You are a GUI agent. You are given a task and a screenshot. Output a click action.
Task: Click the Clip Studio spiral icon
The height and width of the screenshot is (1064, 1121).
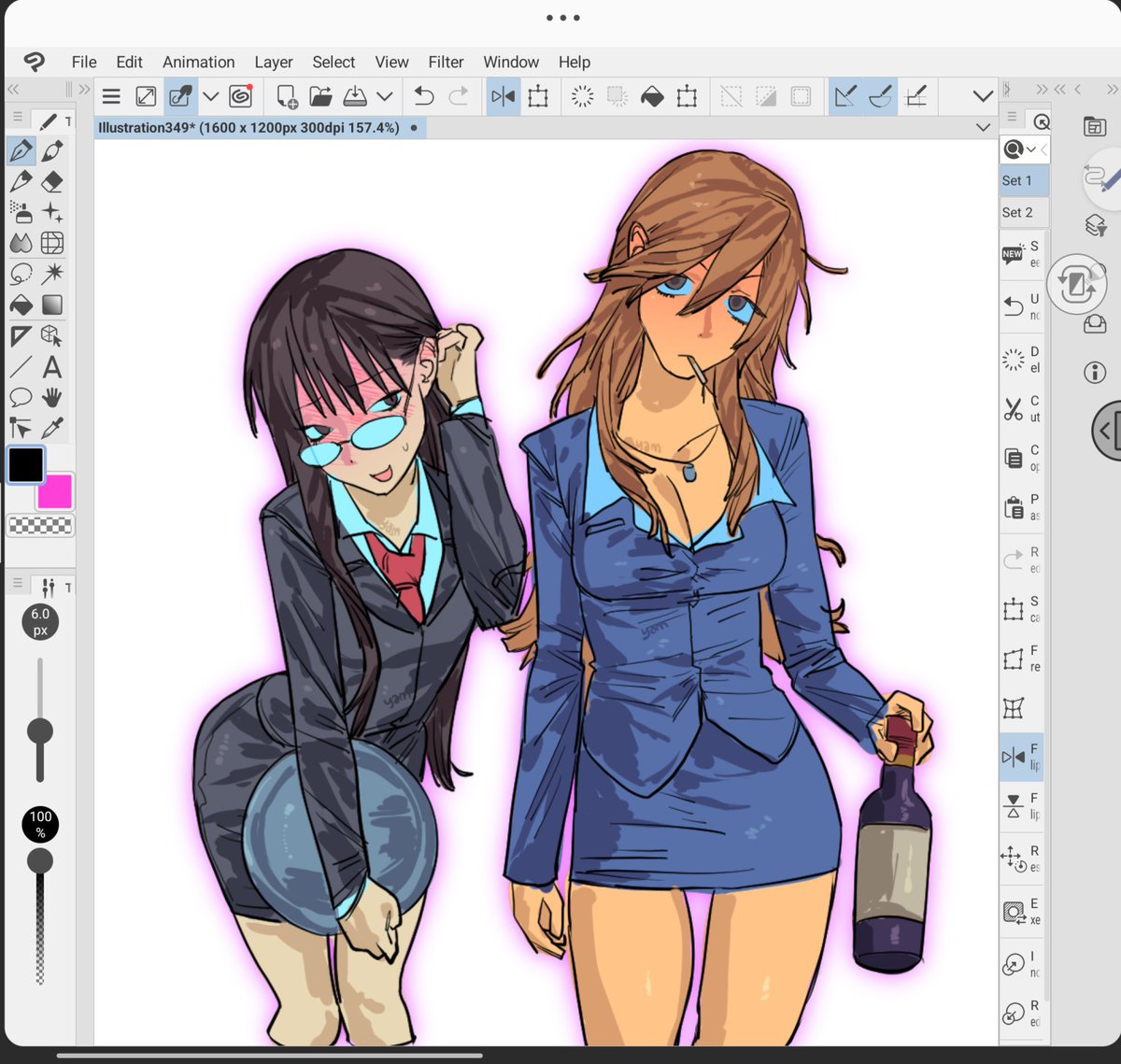point(241,96)
